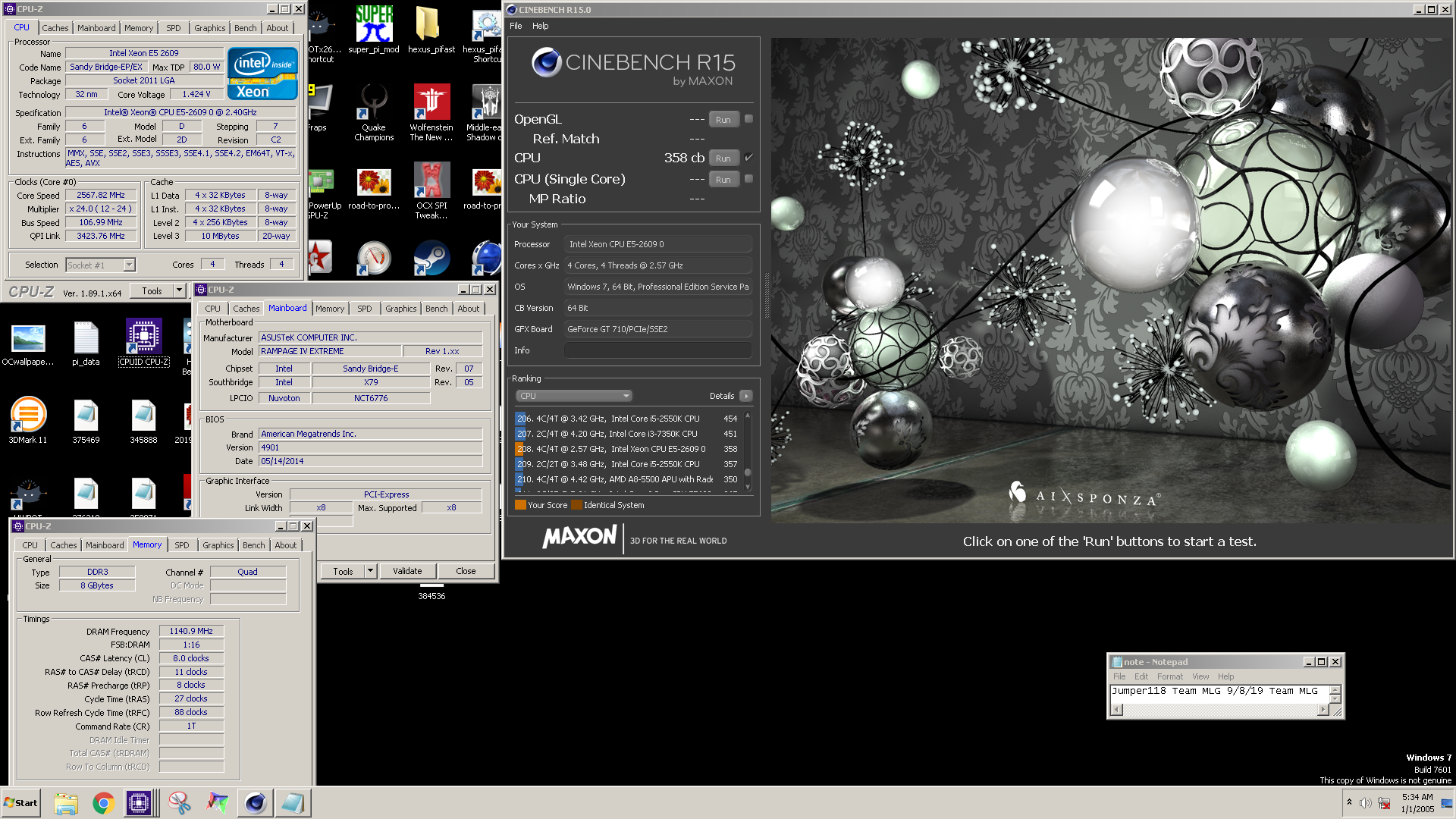Run the CPU Single Core benchmark
This screenshot has width=1456, height=819.
[x=723, y=179]
